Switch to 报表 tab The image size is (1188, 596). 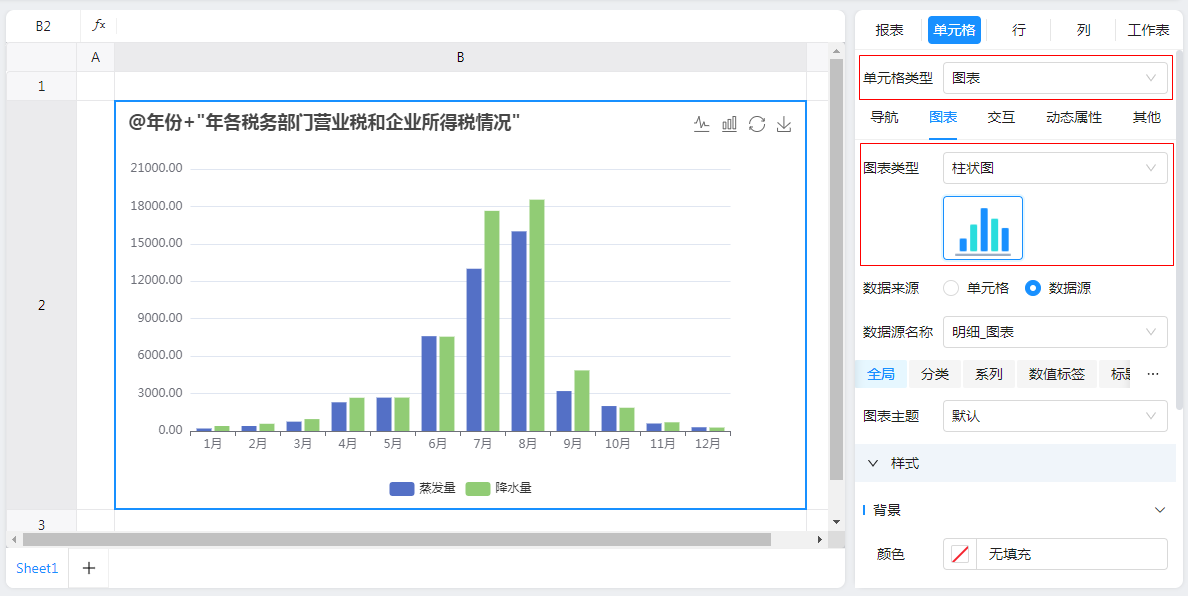click(889, 30)
